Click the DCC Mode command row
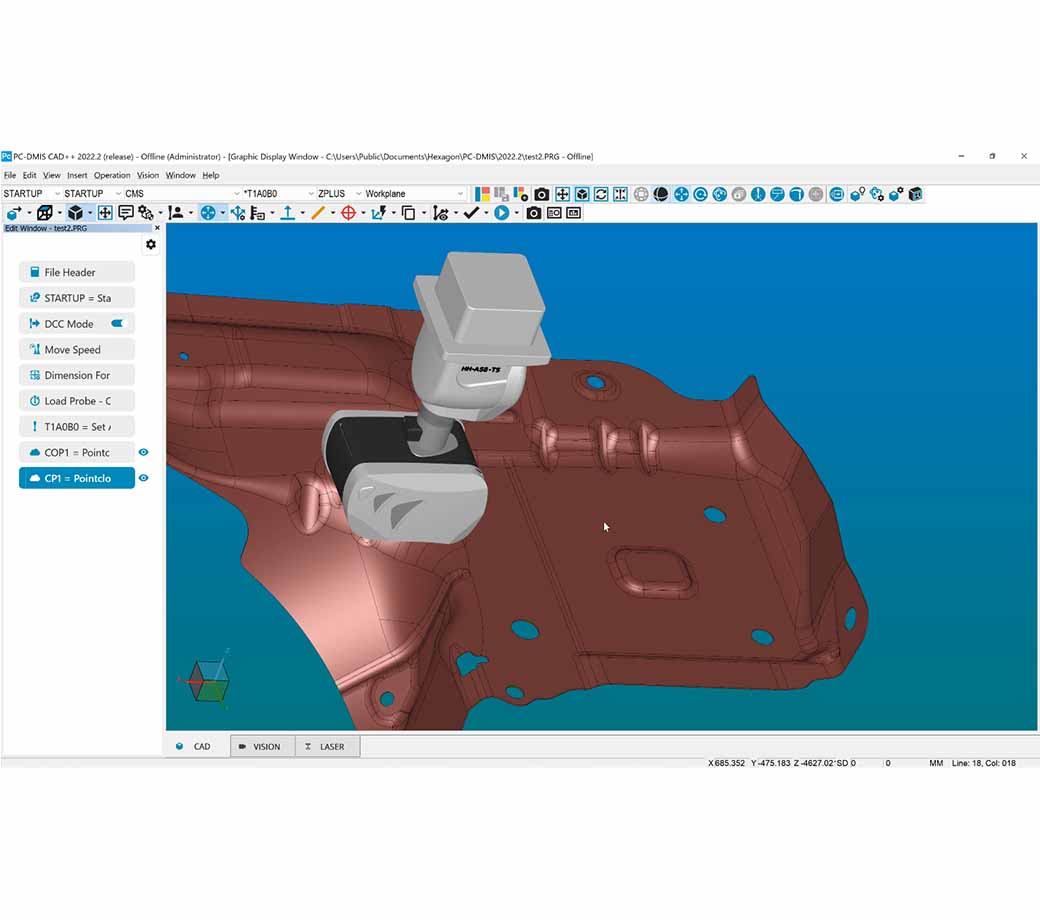The height and width of the screenshot is (920, 1040). tap(77, 324)
